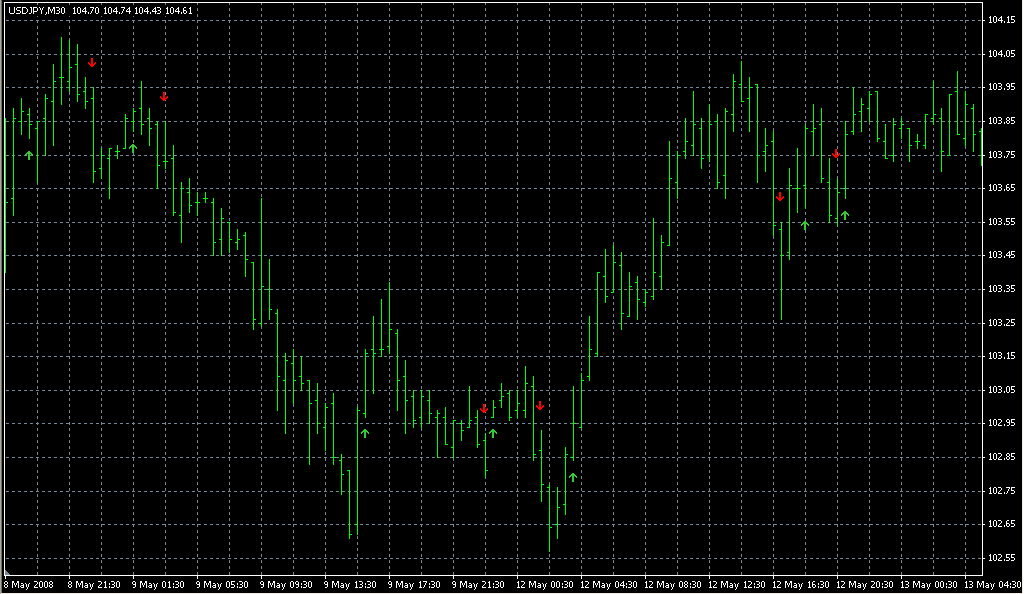Select the red sell arrow at the 103.75 level

point(836,154)
